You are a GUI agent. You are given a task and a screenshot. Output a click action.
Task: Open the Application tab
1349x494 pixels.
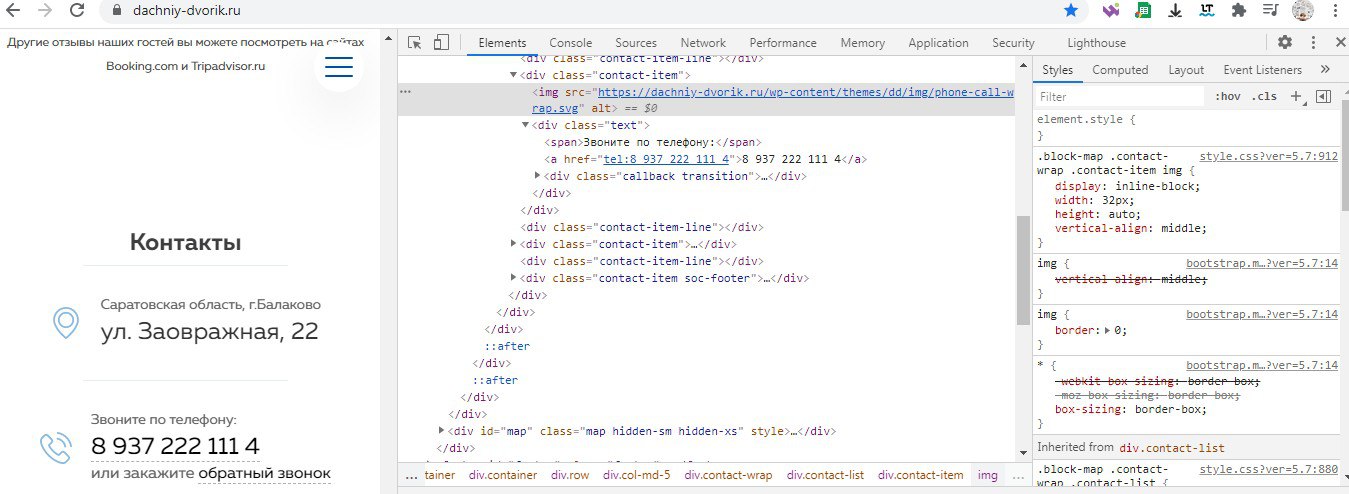point(938,43)
